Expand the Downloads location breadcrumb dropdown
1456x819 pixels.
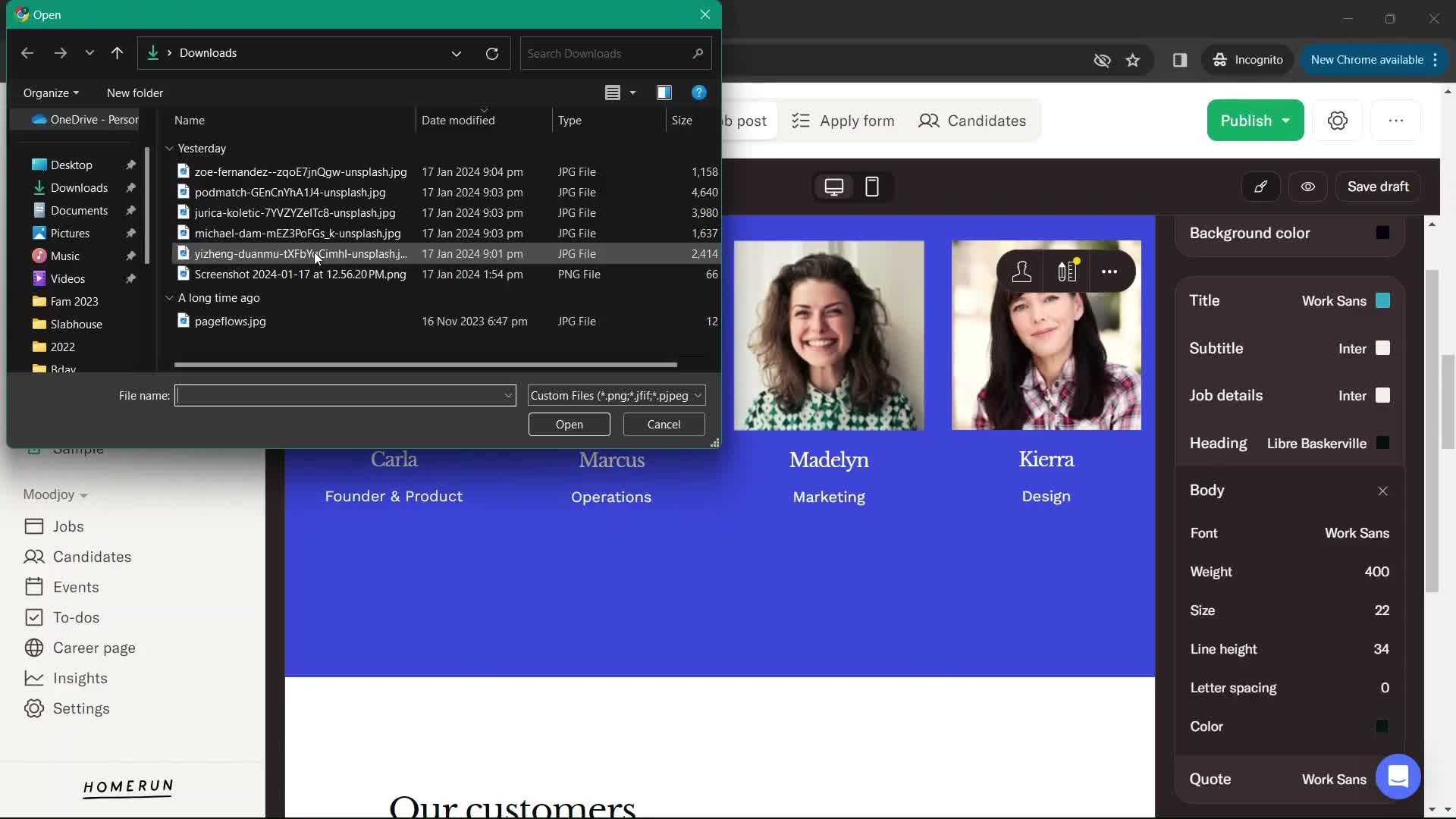[x=455, y=53]
